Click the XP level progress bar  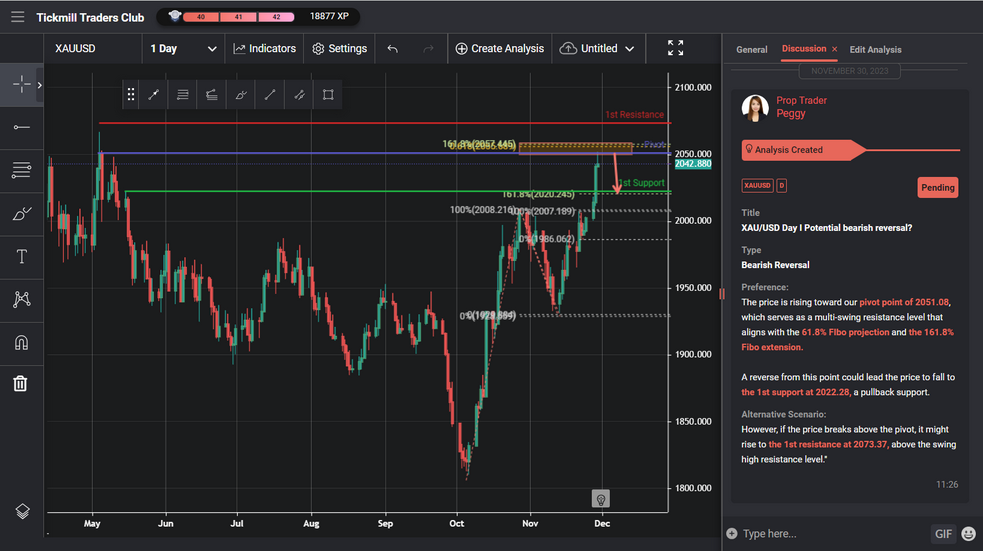[x=238, y=17]
